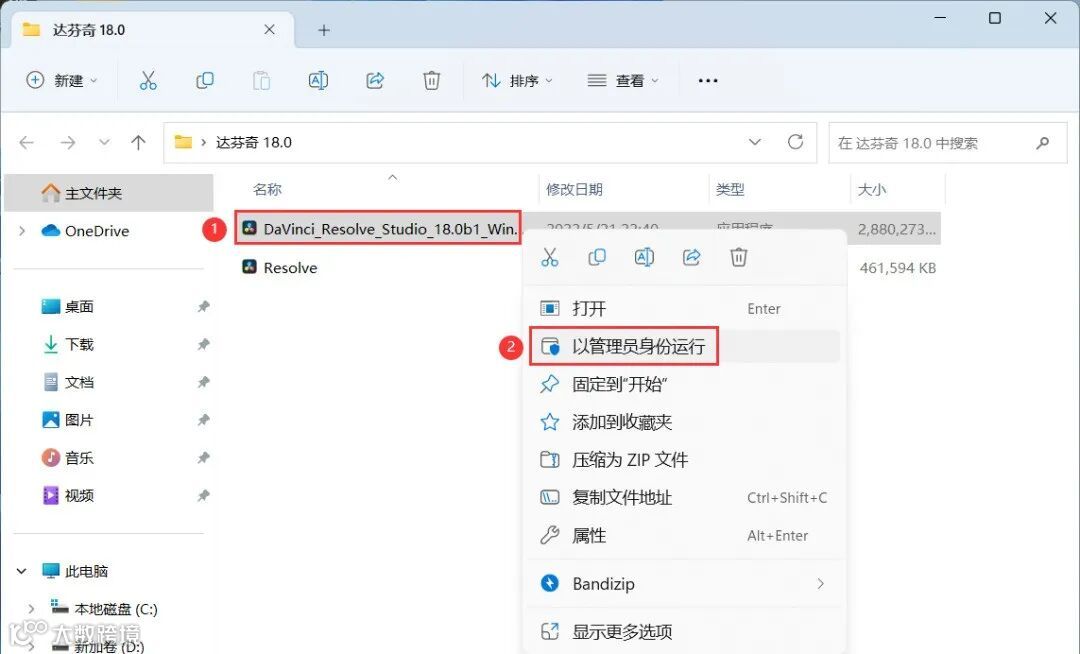Click Cut icon in the context menu
Image resolution: width=1080 pixels, height=654 pixels.
click(x=550, y=257)
